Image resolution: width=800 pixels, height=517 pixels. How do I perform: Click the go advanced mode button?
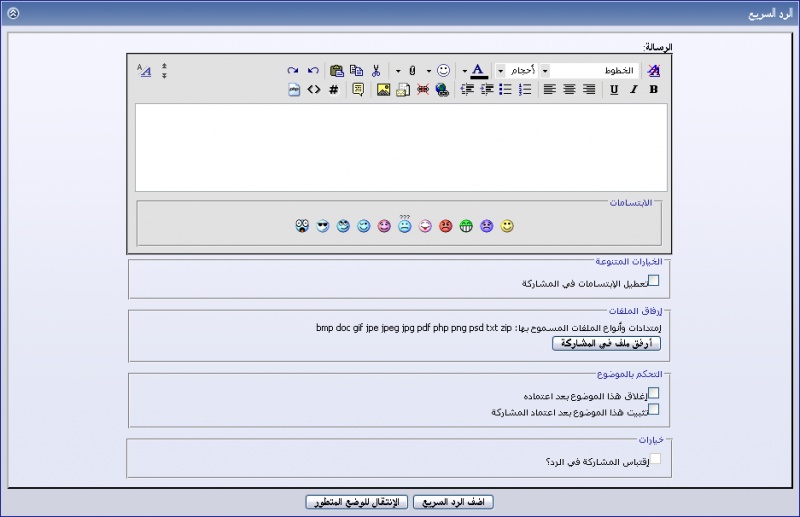tap(358, 502)
